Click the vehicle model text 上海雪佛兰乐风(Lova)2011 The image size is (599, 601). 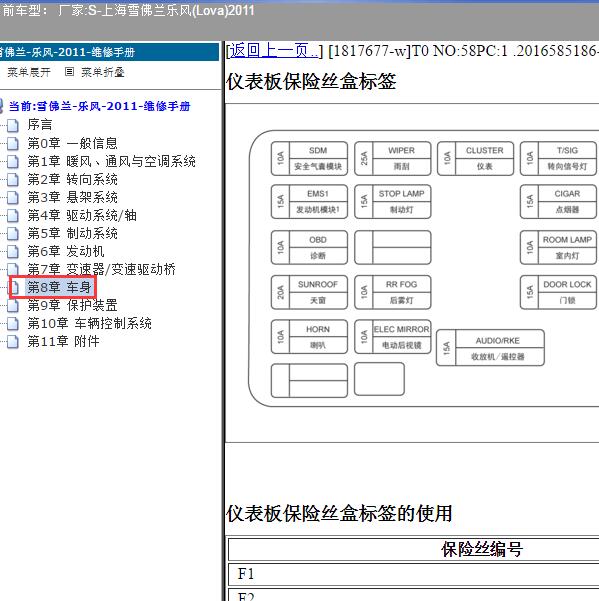(178, 10)
